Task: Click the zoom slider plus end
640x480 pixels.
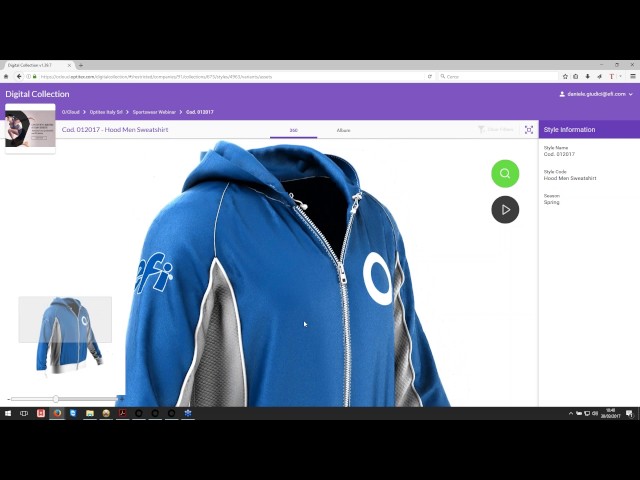Action: pos(121,399)
